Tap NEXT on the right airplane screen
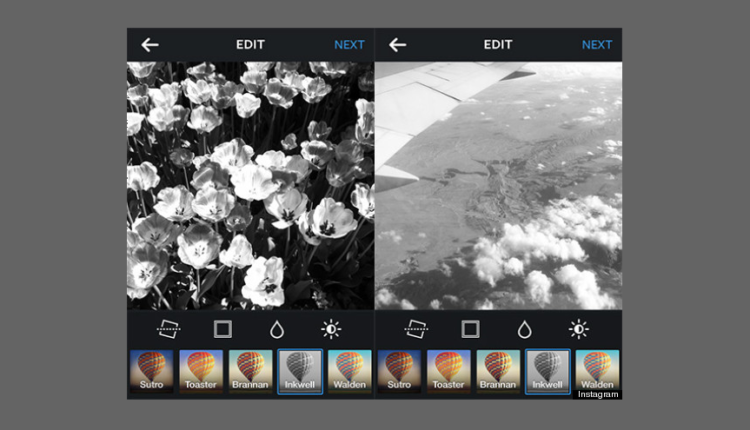The width and height of the screenshot is (750, 430). (597, 45)
